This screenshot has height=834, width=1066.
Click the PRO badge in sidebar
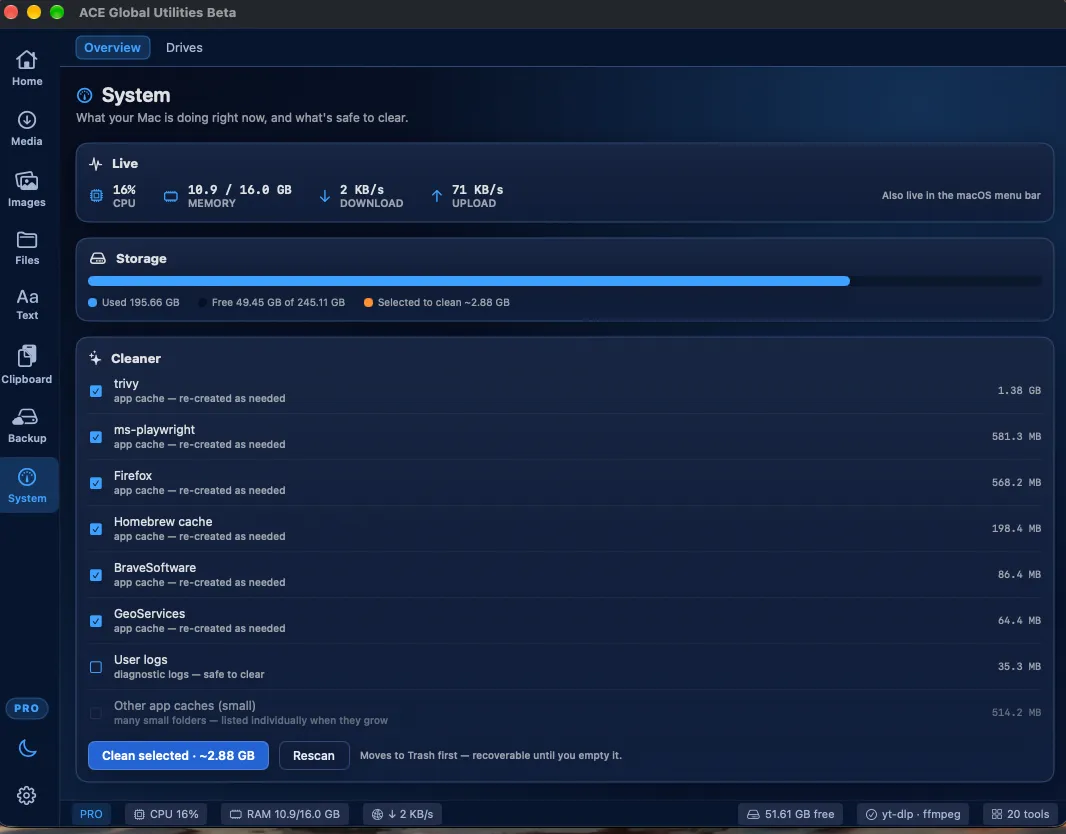27,708
